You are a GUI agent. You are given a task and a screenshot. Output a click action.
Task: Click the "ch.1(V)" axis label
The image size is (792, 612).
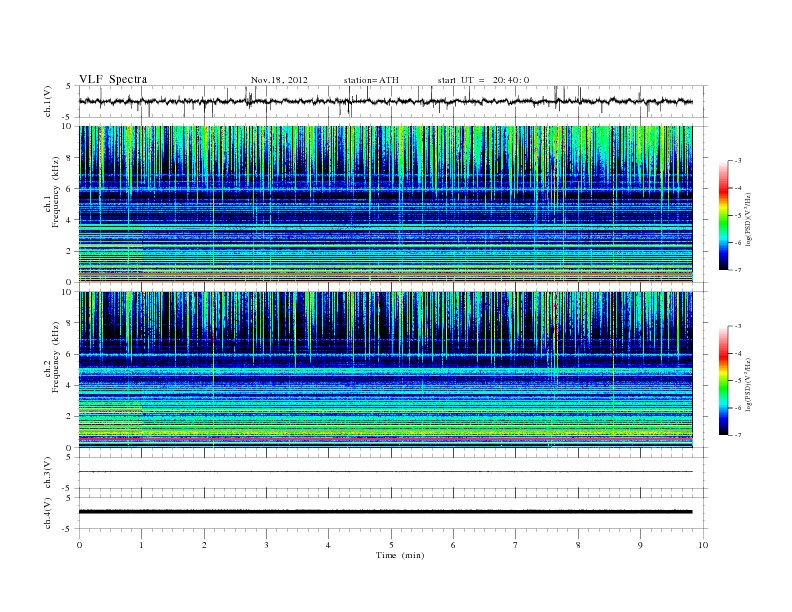point(48,101)
